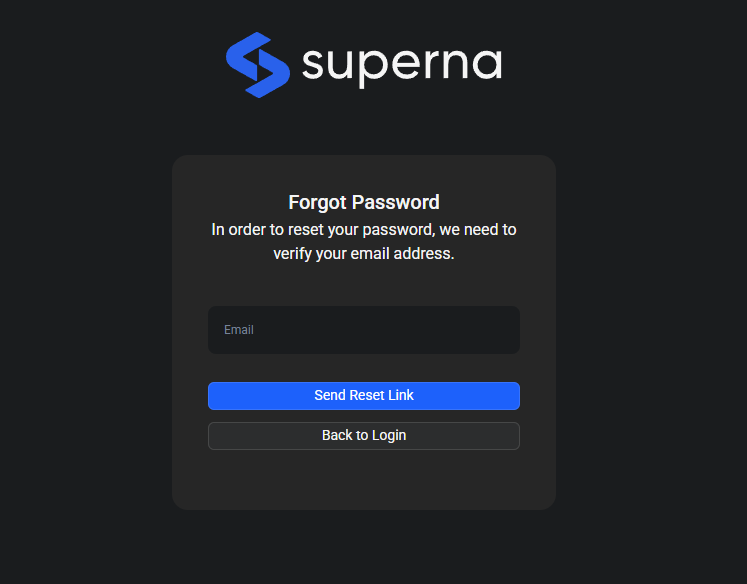Click the word 'Forgot' in the card title
Viewport: 747px width, 584px height.
[316, 202]
